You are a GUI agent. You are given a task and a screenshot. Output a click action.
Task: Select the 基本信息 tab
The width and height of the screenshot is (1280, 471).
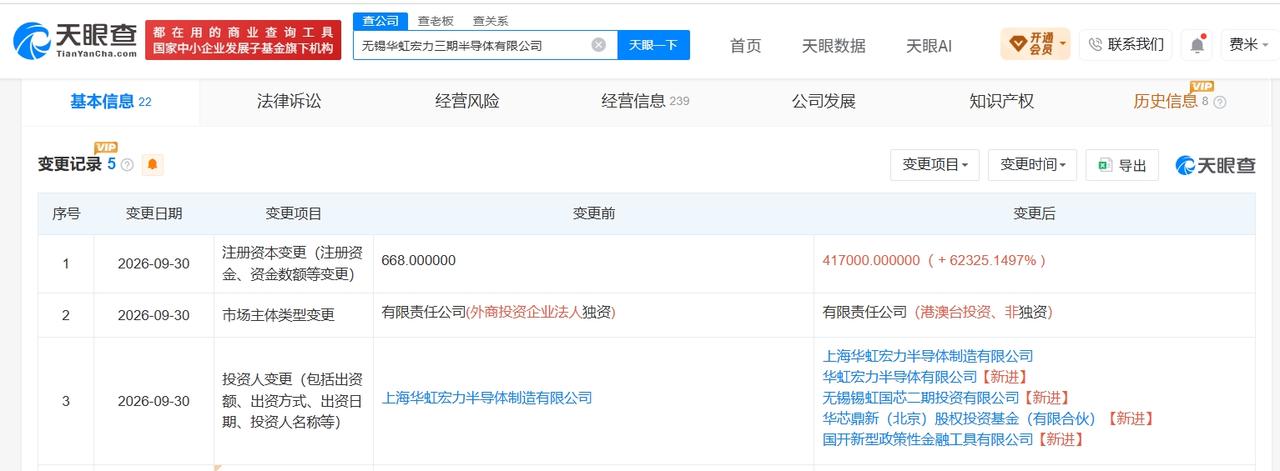(110, 101)
